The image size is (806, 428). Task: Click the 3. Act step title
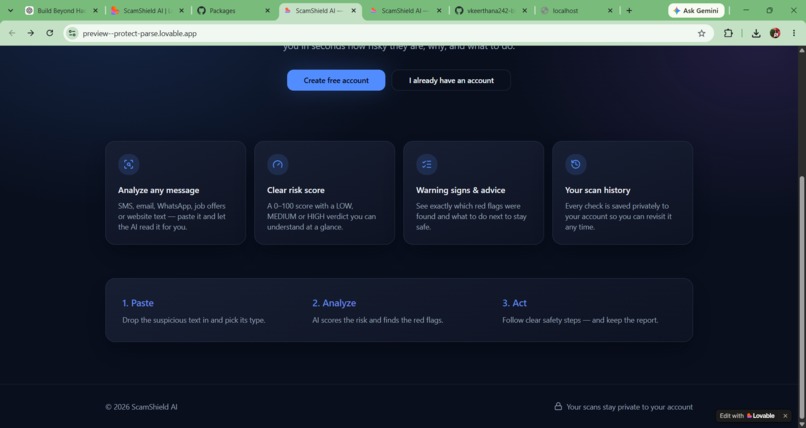514,303
